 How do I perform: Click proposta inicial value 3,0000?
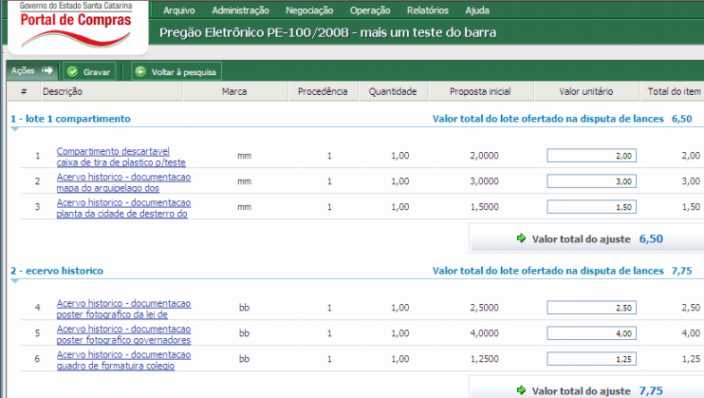[484, 181]
